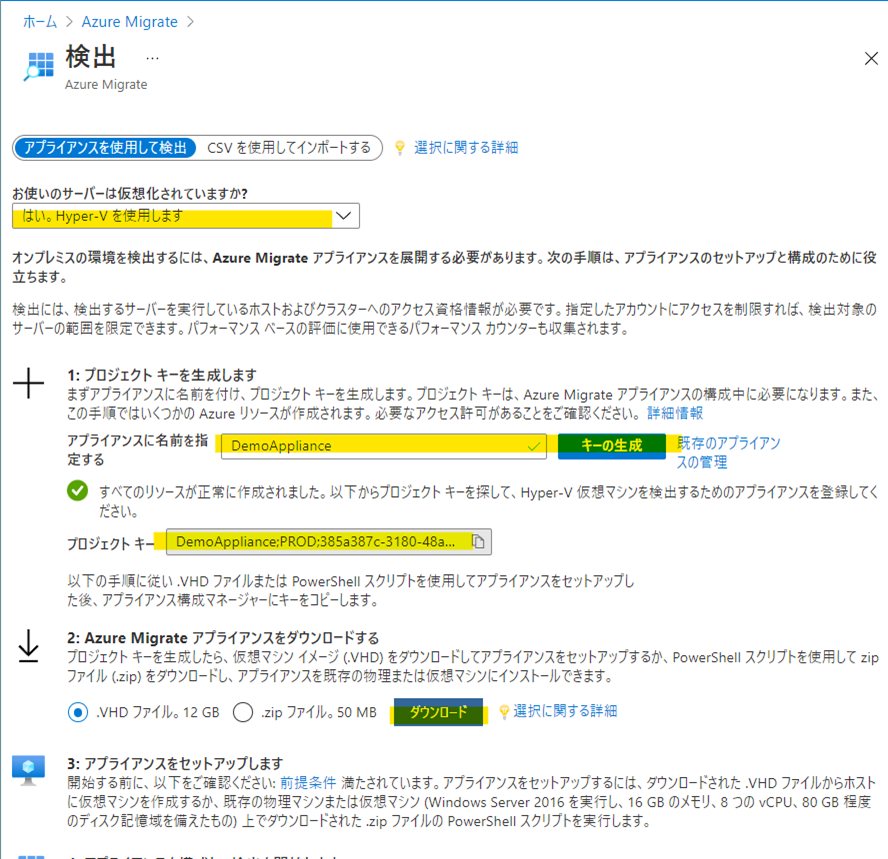Viewport: 888px width, 859px height.
Task: Click the lightbulb icon near the toggle tabs
Action: coord(400,147)
